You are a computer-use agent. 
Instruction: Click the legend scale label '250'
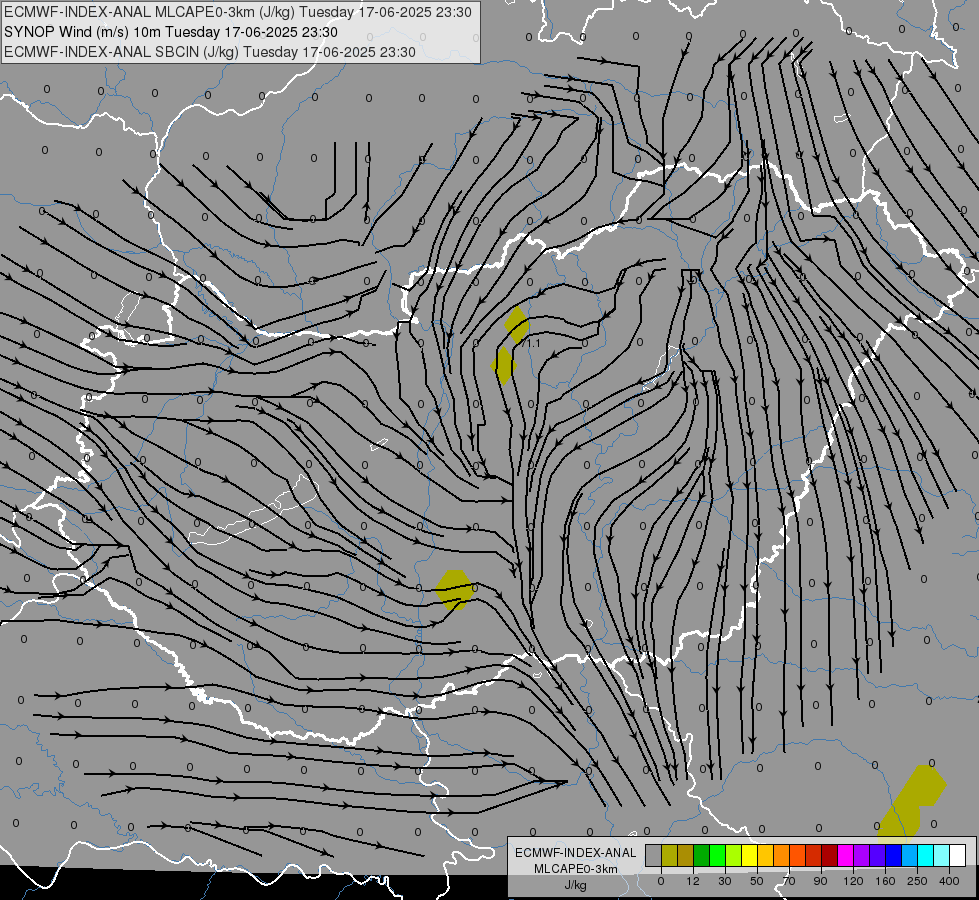pyautogui.click(x=917, y=881)
